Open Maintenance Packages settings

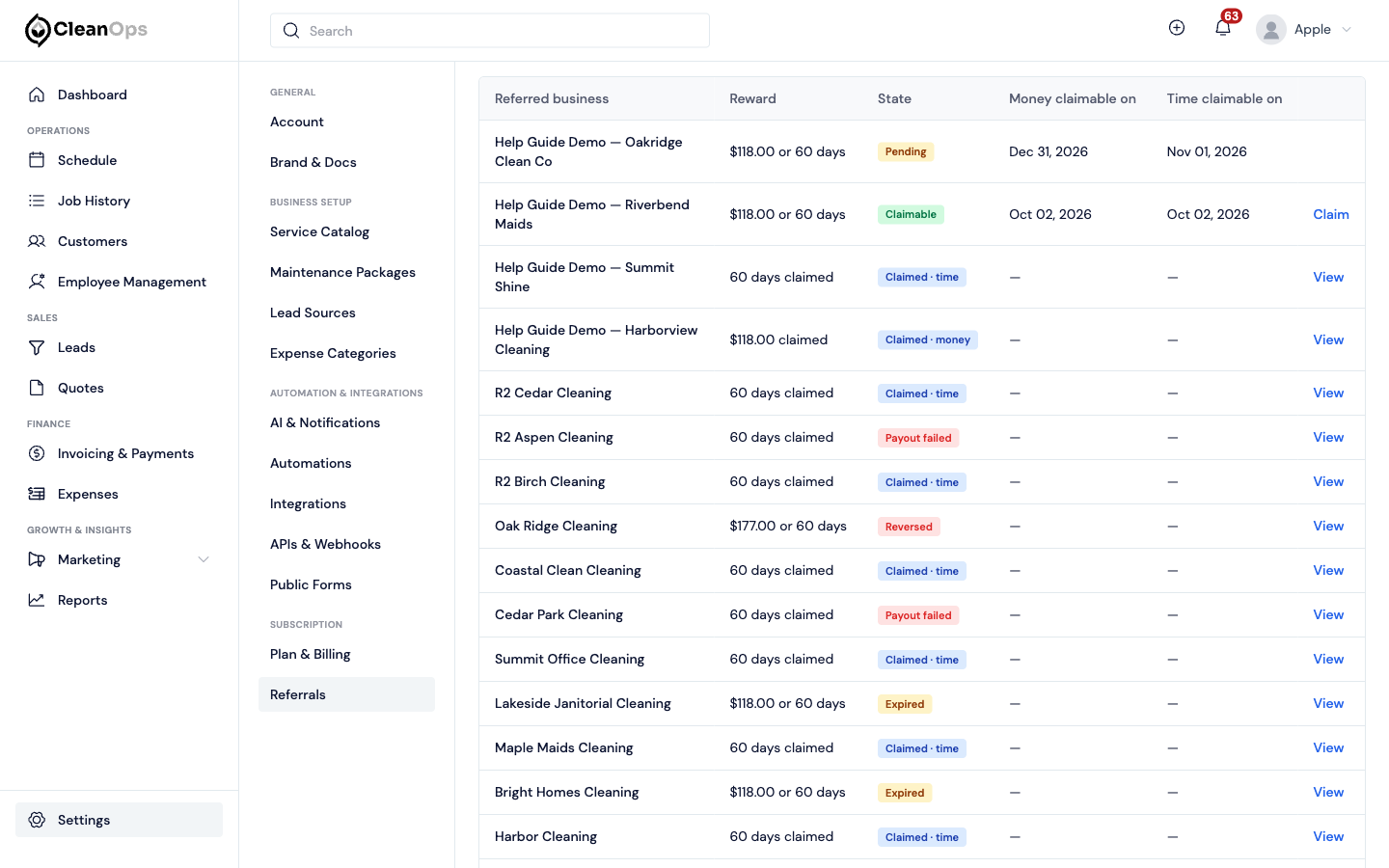click(x=342, y=272)
